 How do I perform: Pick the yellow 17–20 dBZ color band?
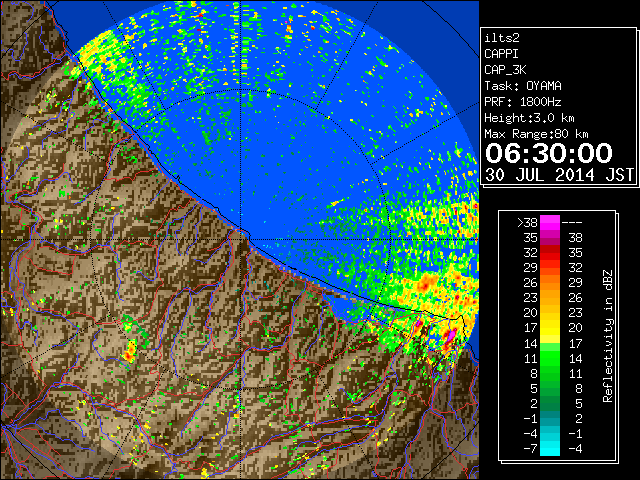(x=550, y=328)
